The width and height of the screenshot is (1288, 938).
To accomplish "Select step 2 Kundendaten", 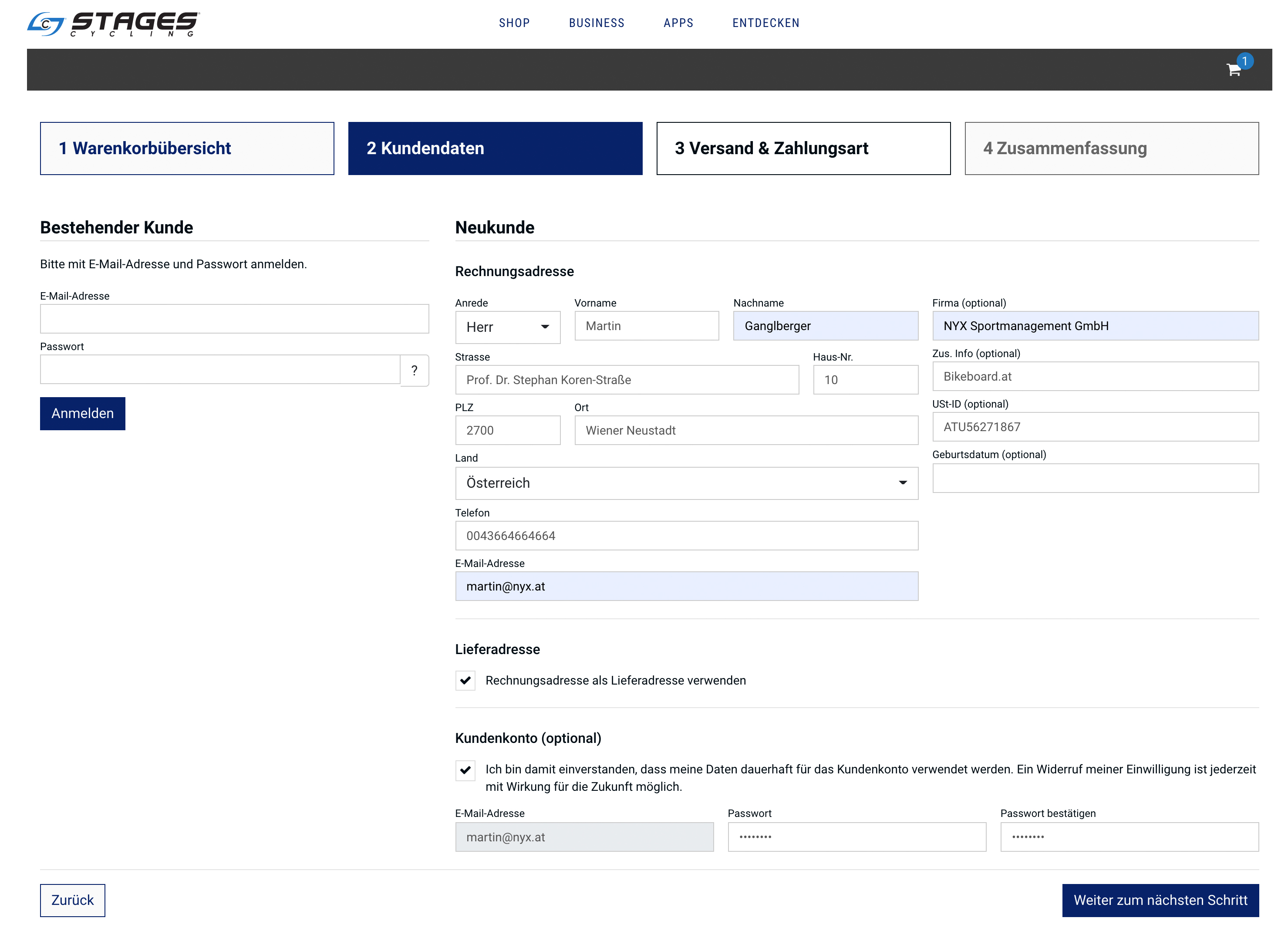I will click(x=495, y=148).
